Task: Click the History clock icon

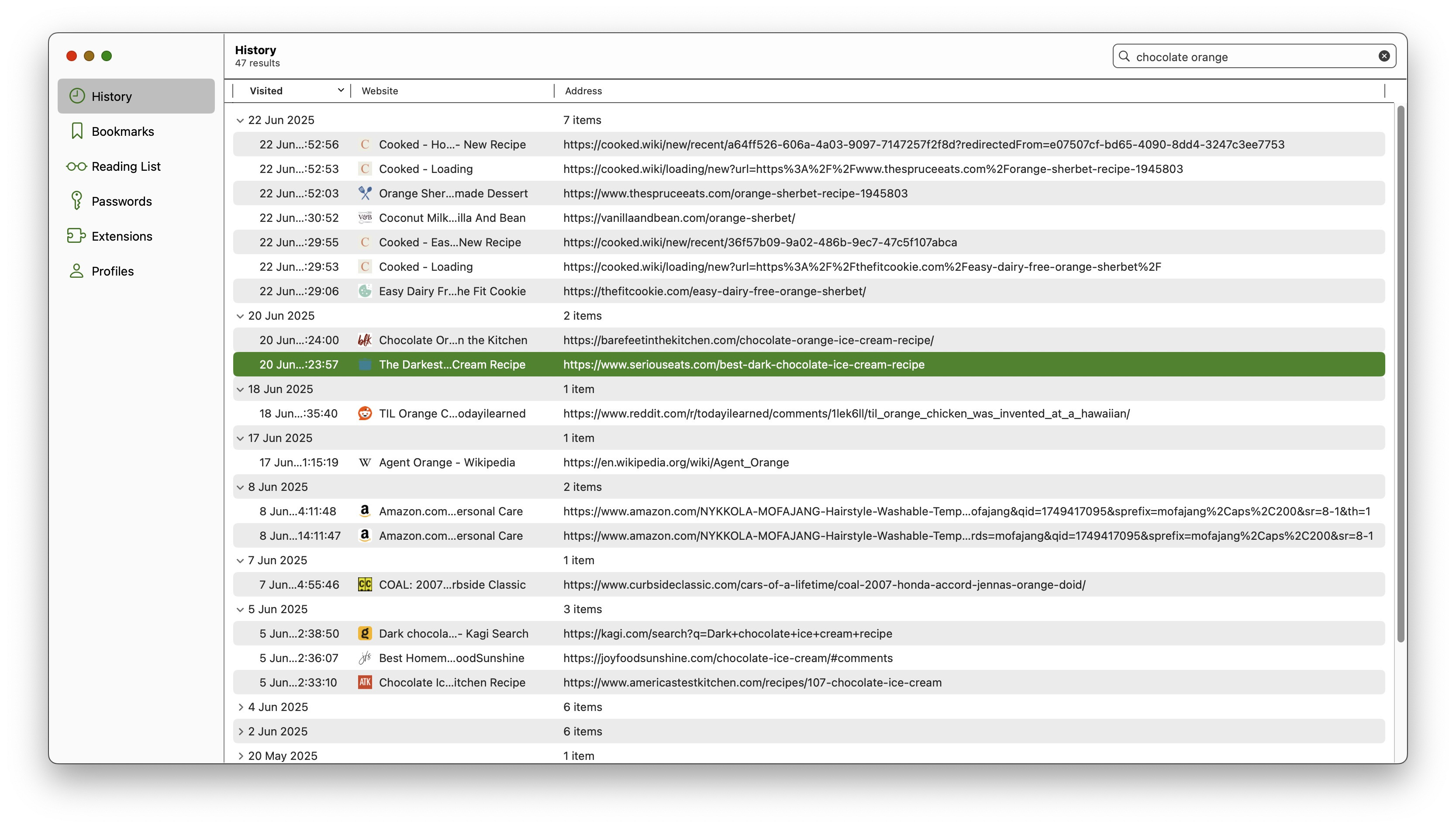Action: (77, 96)
